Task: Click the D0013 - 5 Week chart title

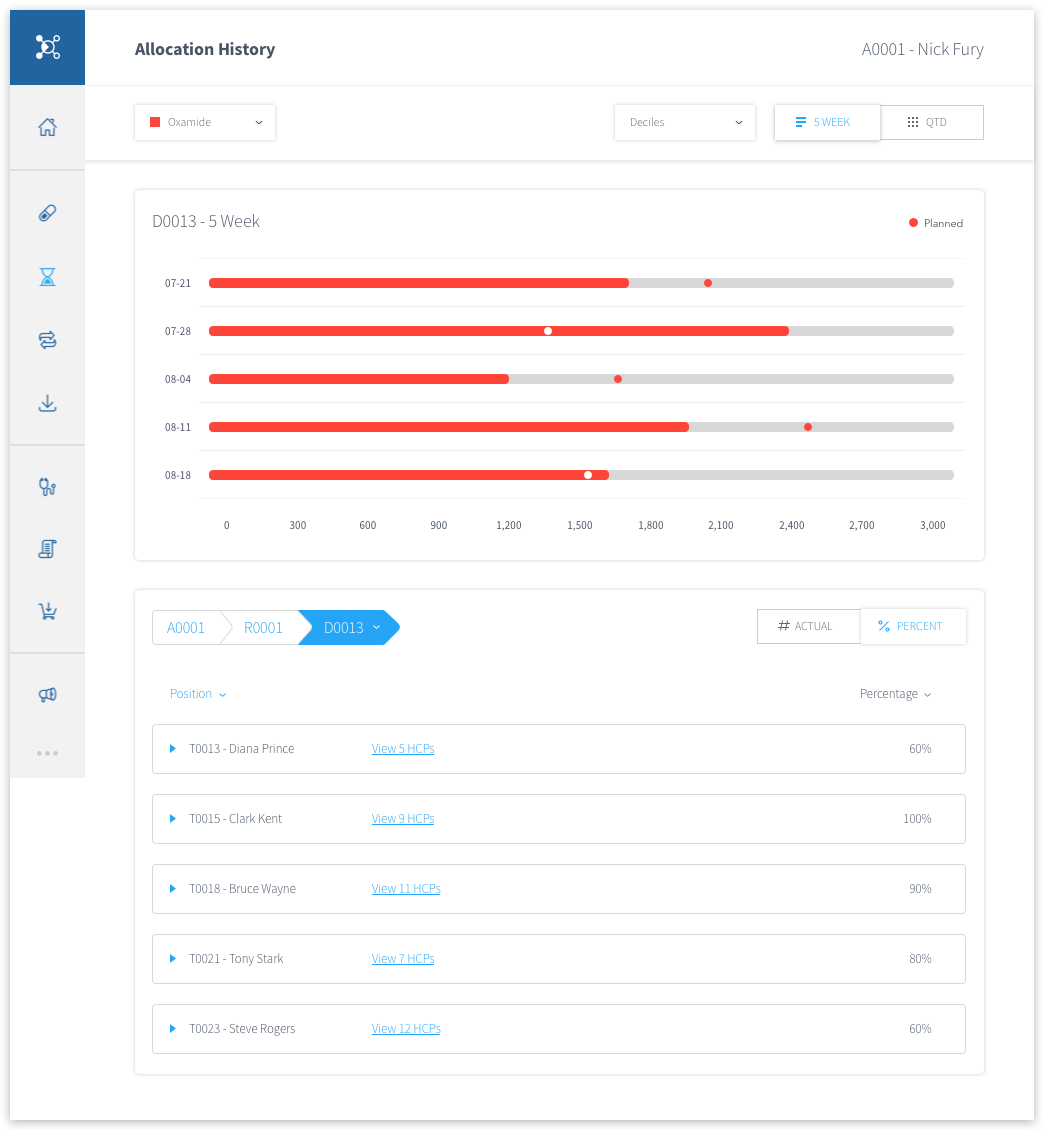Action: 206,221
